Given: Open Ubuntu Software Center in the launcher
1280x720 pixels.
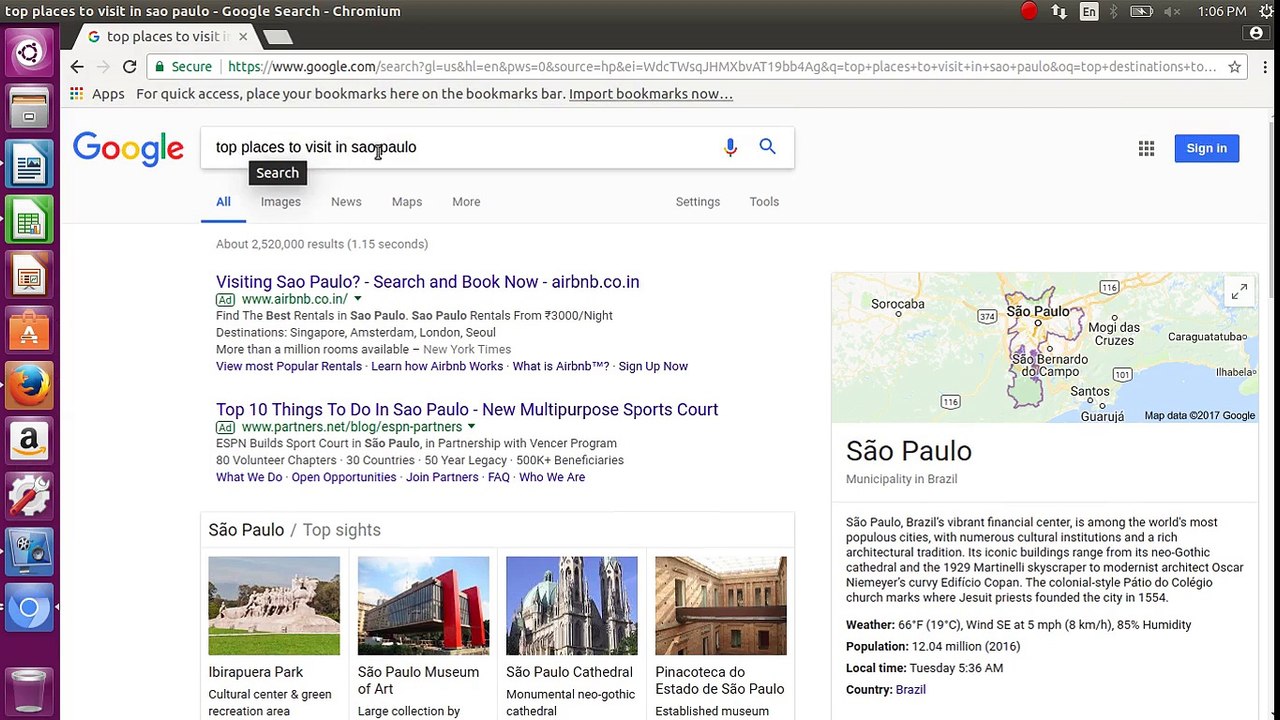Looking at the screenshot, I should (x=29, y=329).
